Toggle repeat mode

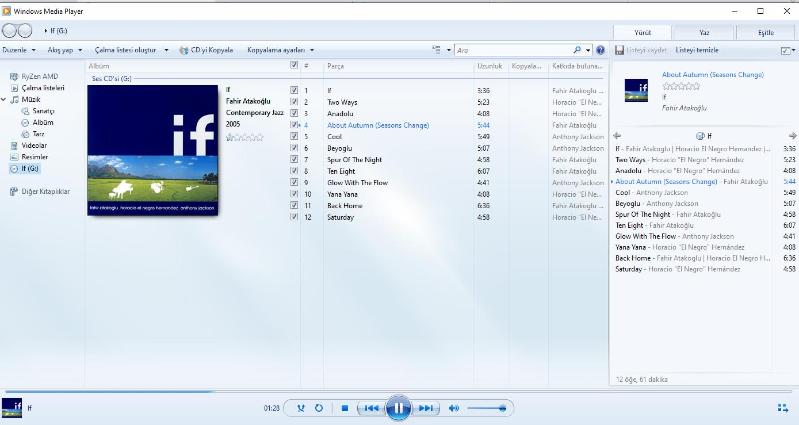coord(319,408)
